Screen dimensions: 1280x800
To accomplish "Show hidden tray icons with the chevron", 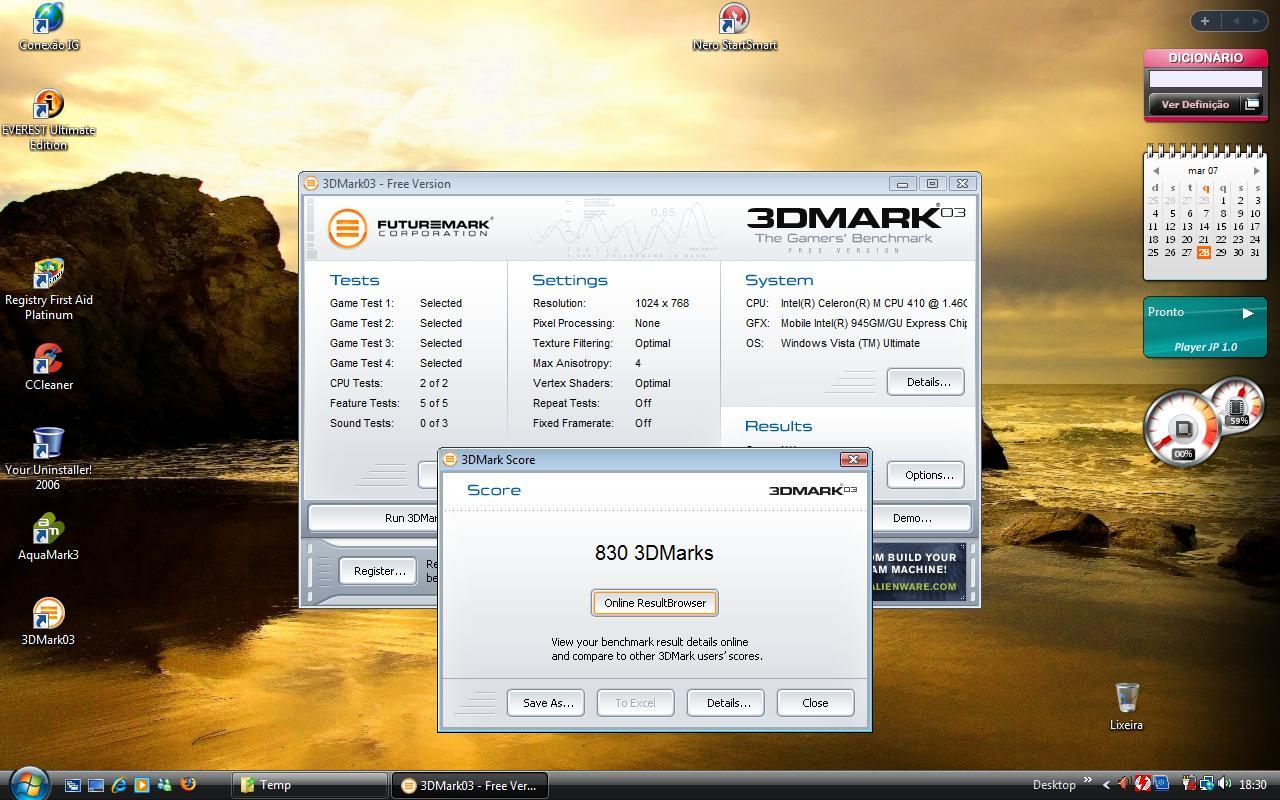I will [x=1106, y=785].
